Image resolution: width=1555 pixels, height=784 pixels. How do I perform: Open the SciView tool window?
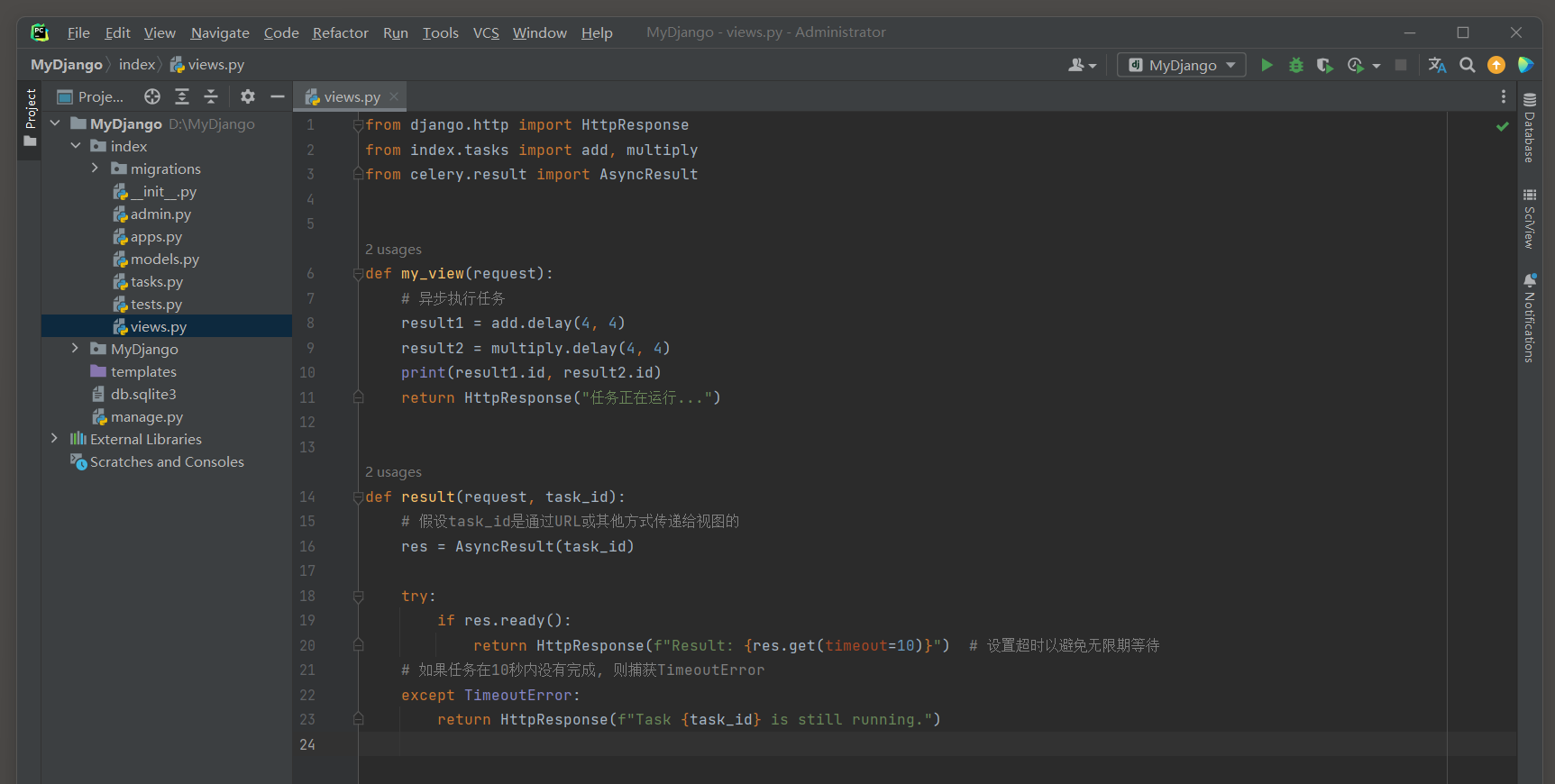1530,218
